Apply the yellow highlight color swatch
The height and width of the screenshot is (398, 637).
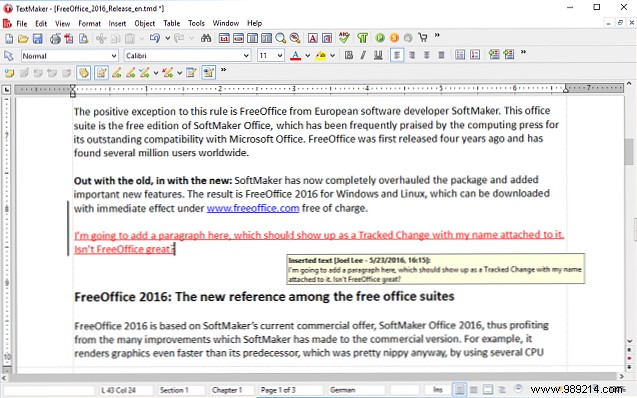[321, 56]
